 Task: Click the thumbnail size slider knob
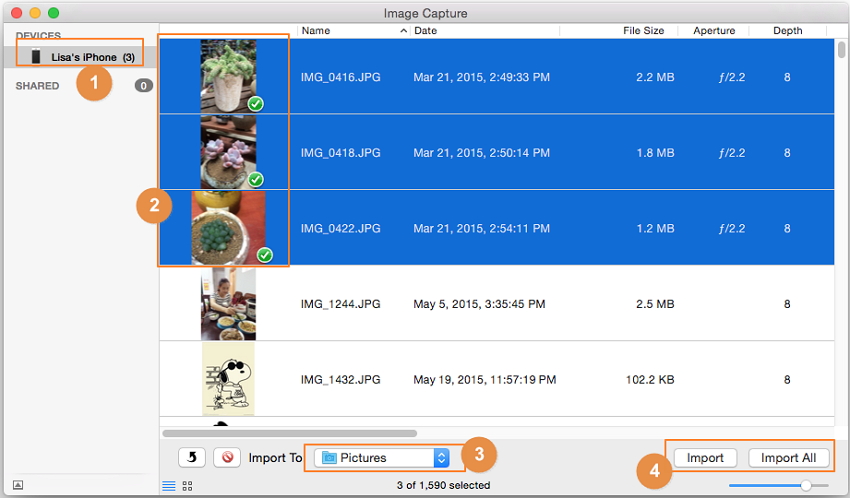[806, 485]
